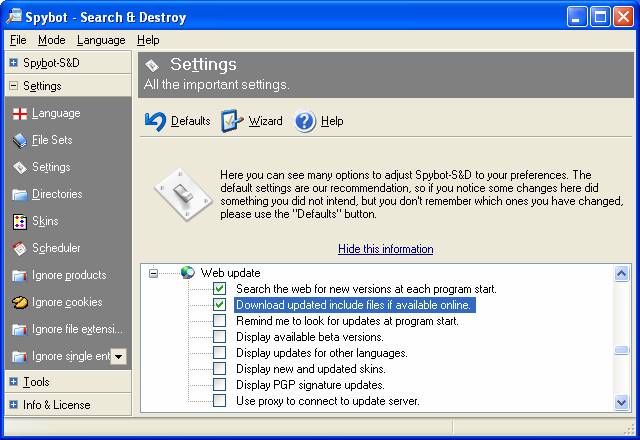The height and width of the screenshot is (440, 640).
Task: Enable Remind me to look for updates
Action: point(220,320)
